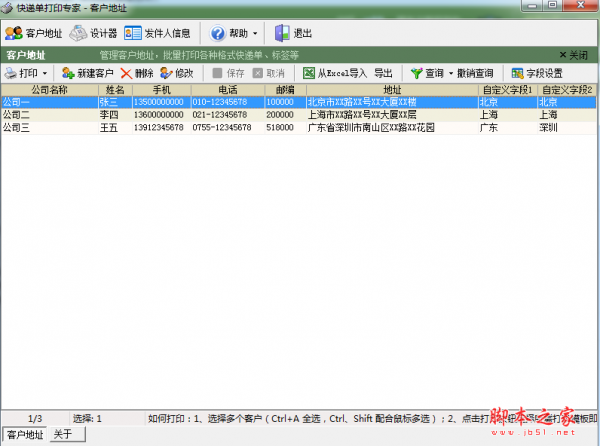
Task: Select the 公司三 row
Action: (298, 127)
